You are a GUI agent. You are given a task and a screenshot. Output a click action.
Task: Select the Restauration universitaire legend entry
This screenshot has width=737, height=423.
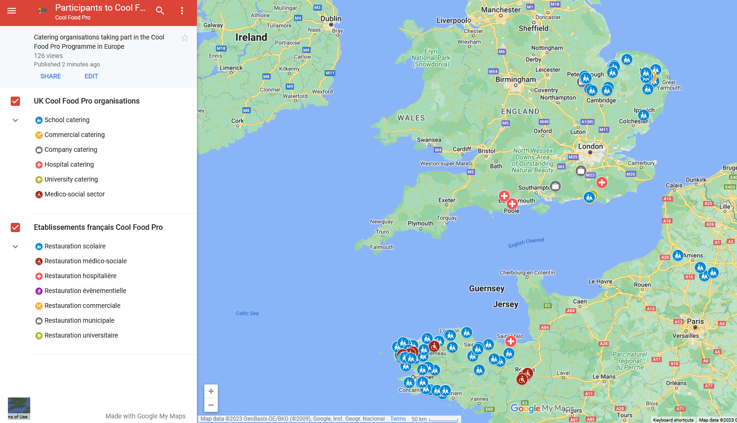(x=77, y=336)
